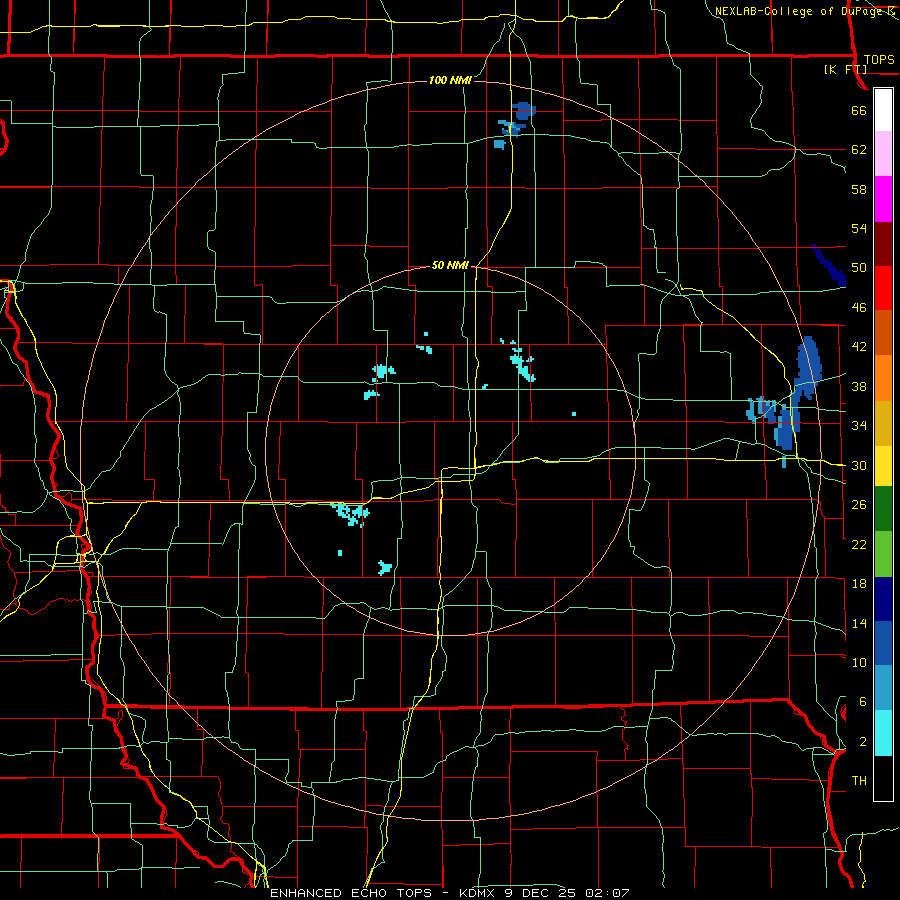The height and width of the screenshot is (900, 900).
Task: Click the 50 value on the legend scale
Action: (x=859, y=268)
